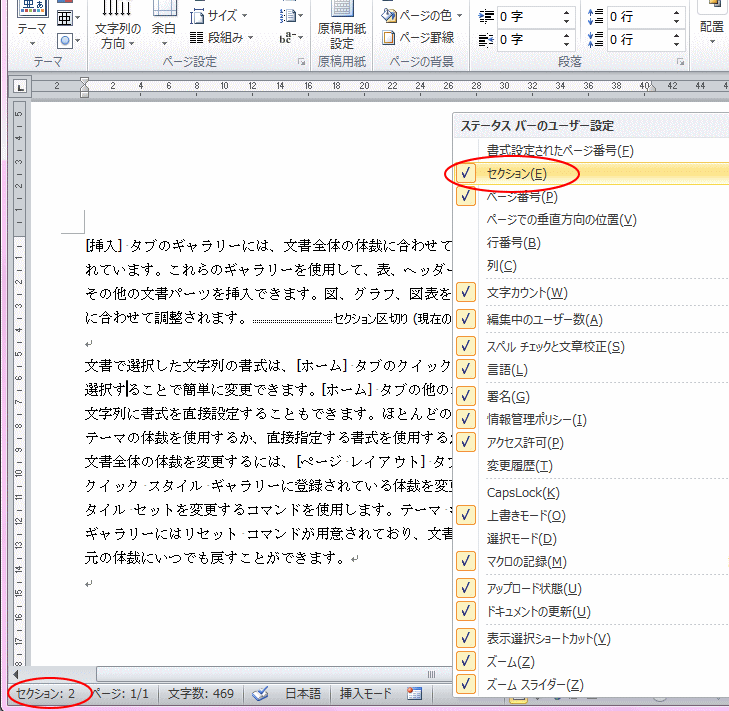This screenshot has width=729, height=711.
Task: Click セクション: 2 in status bar
Action: [x=46, y=694]
